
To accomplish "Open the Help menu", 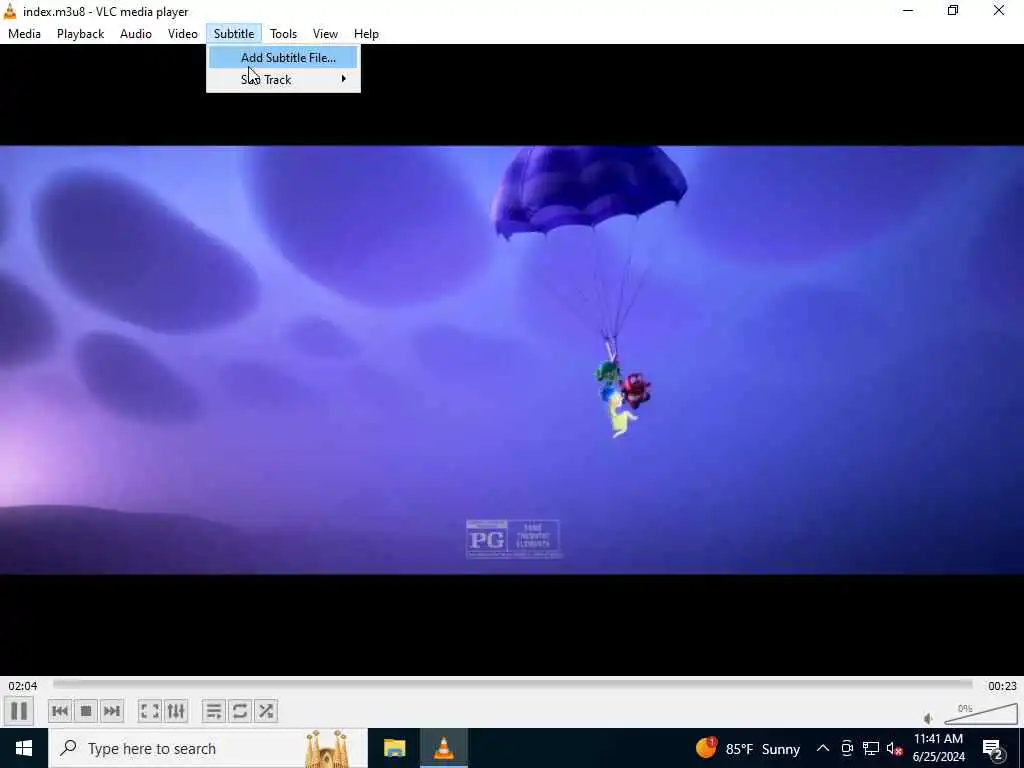I will (x=366, y=34).
